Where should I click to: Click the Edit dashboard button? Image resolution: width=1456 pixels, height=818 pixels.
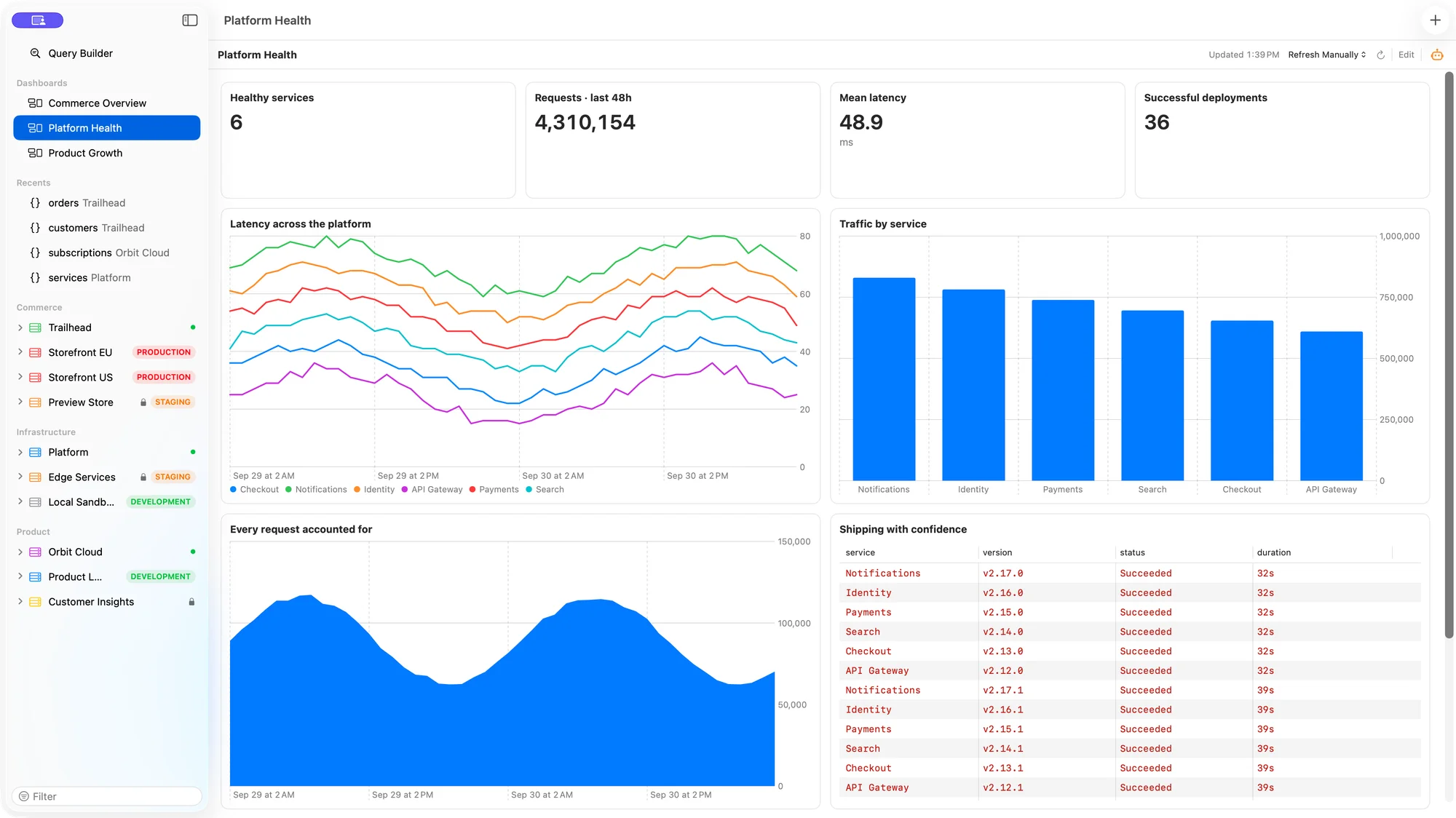[x=1406, y=55]
